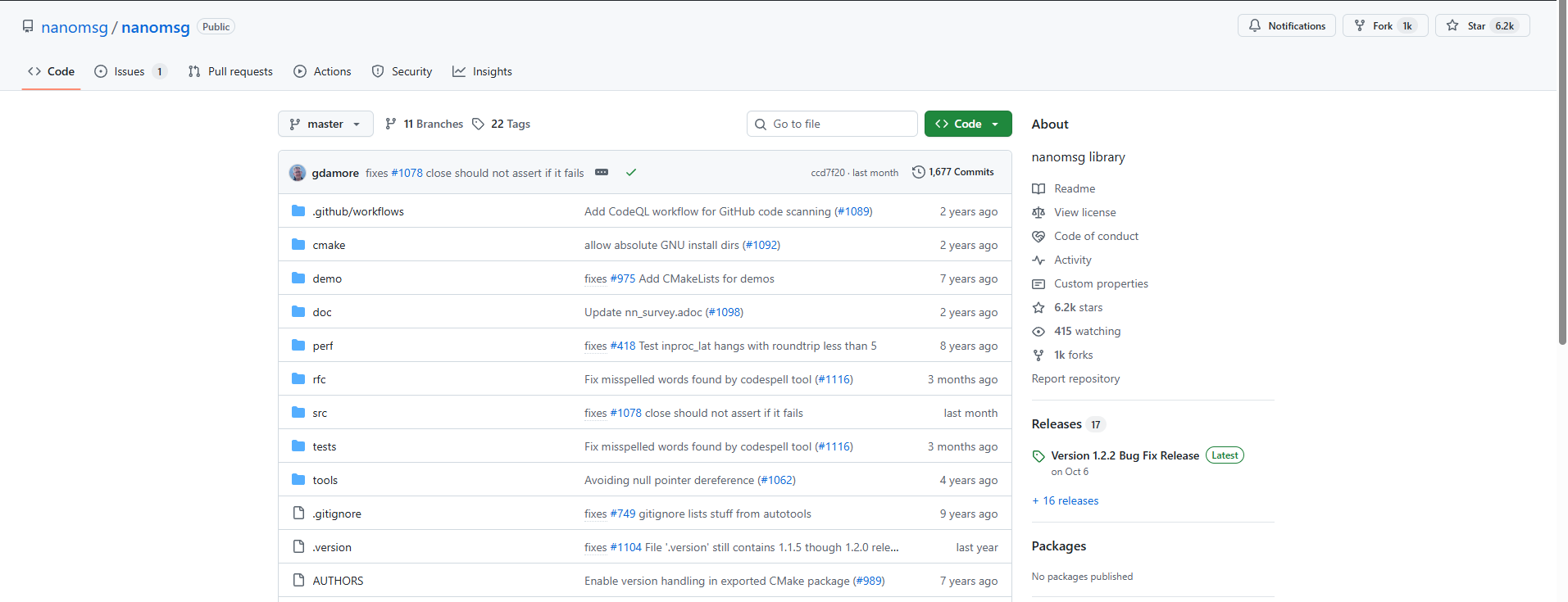
Task: Switch to the Issues tab
Action: [131, 71]
